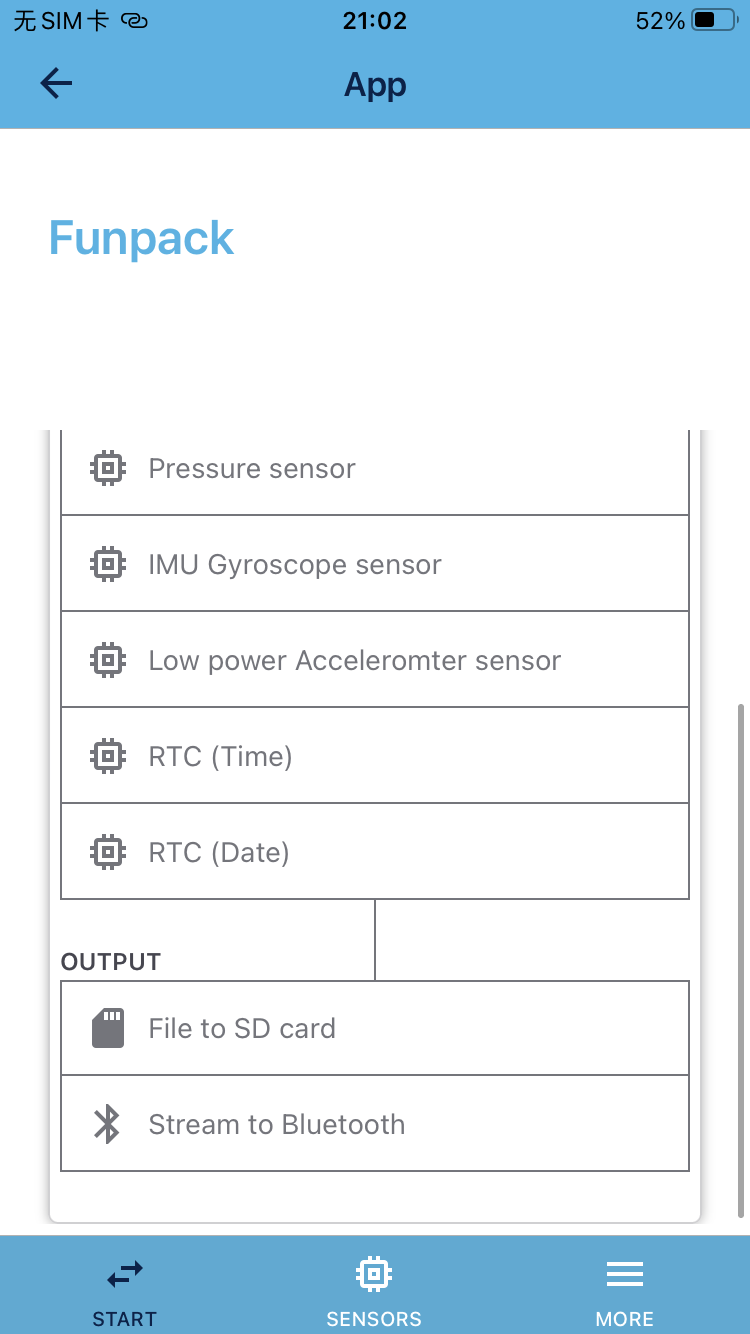Choose Low power Acceleromter sensor entry

(375, 659)
